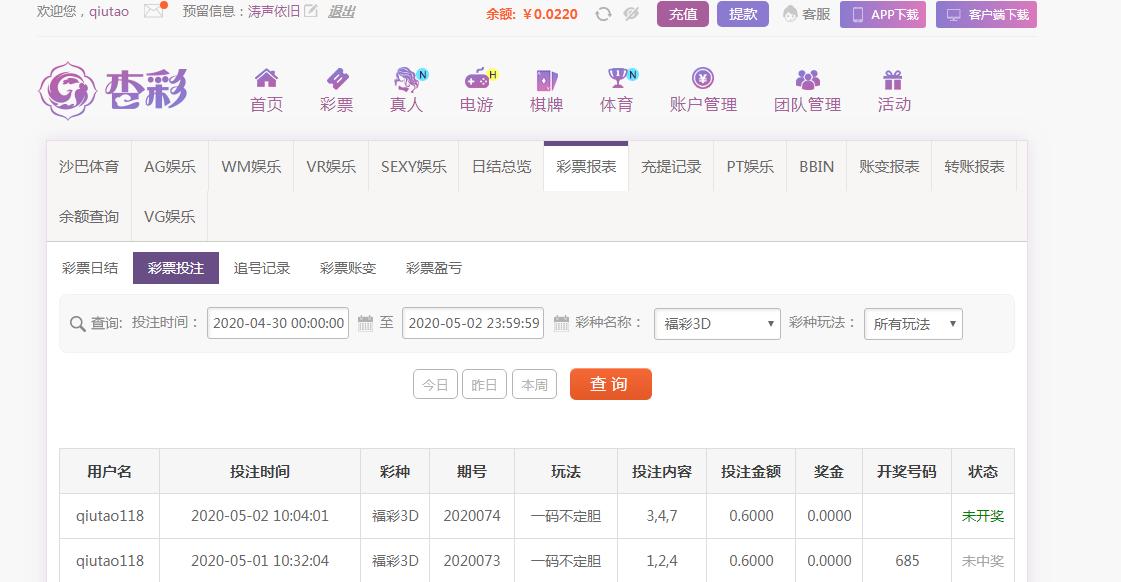Open 账户管理 account management
The width and height of the screenshot is (1121, 582).
click(703, 90)
